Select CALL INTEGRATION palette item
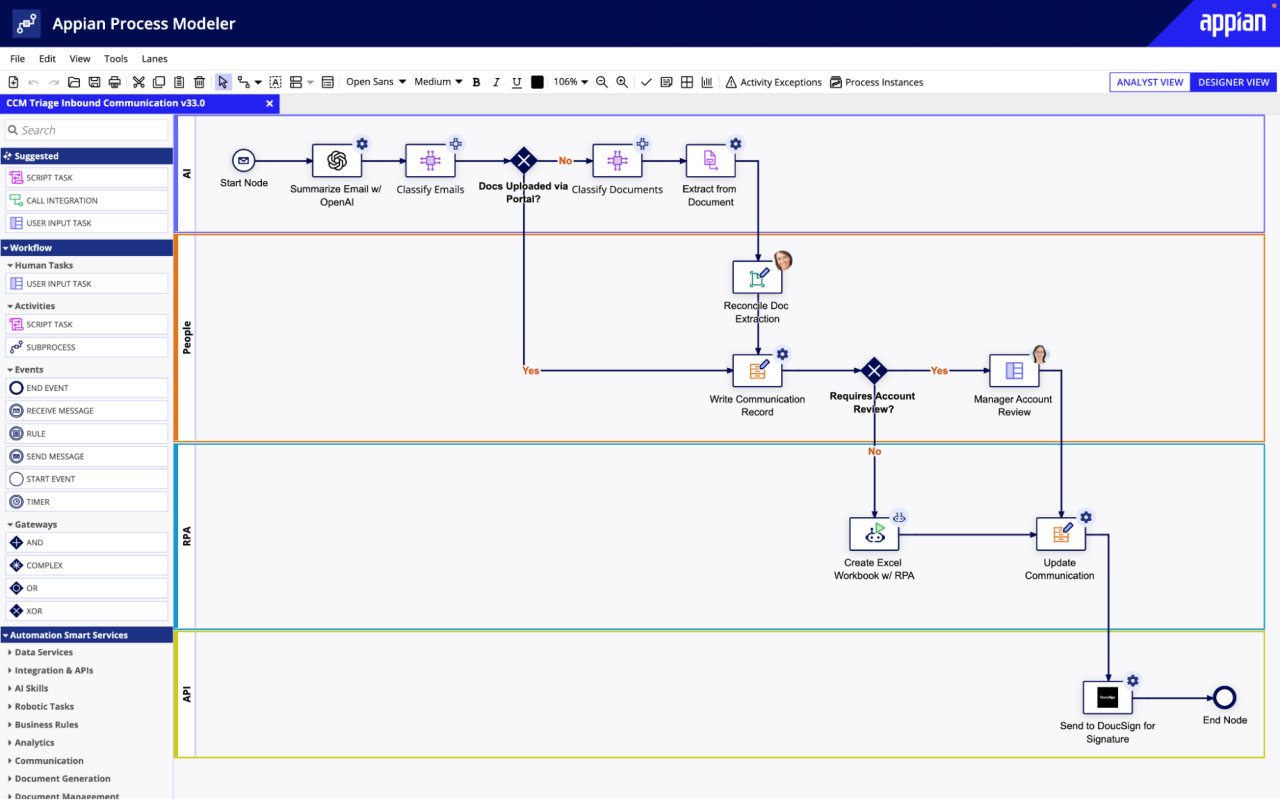1280x800 pixels. point(87,200)
